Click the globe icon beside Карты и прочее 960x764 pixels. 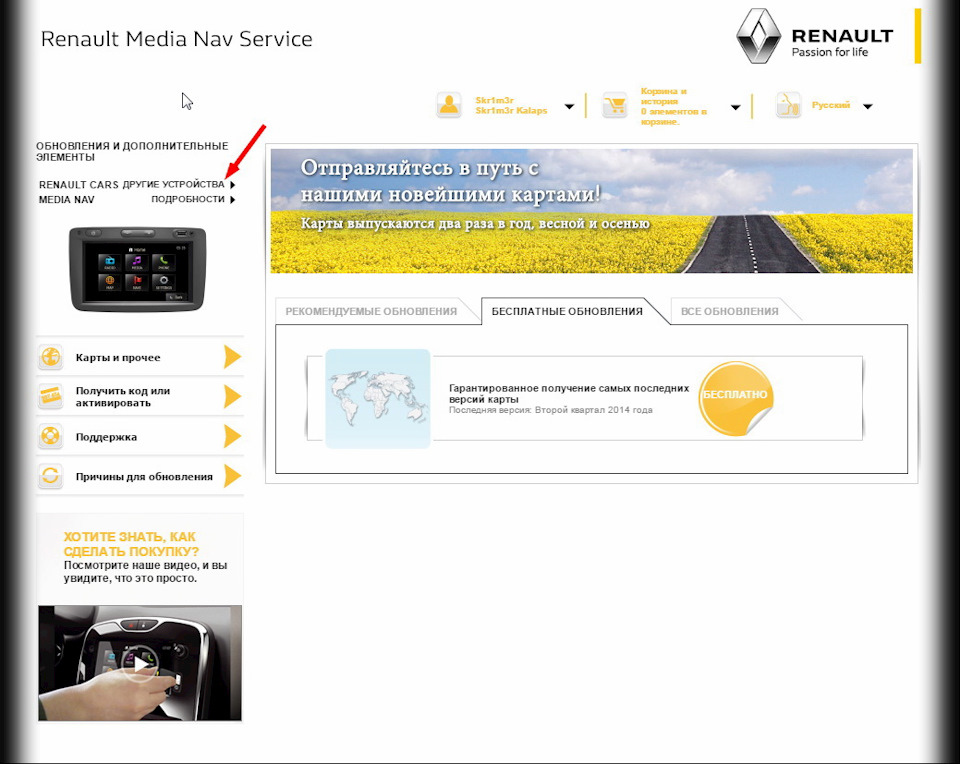[x=51, y=357]
